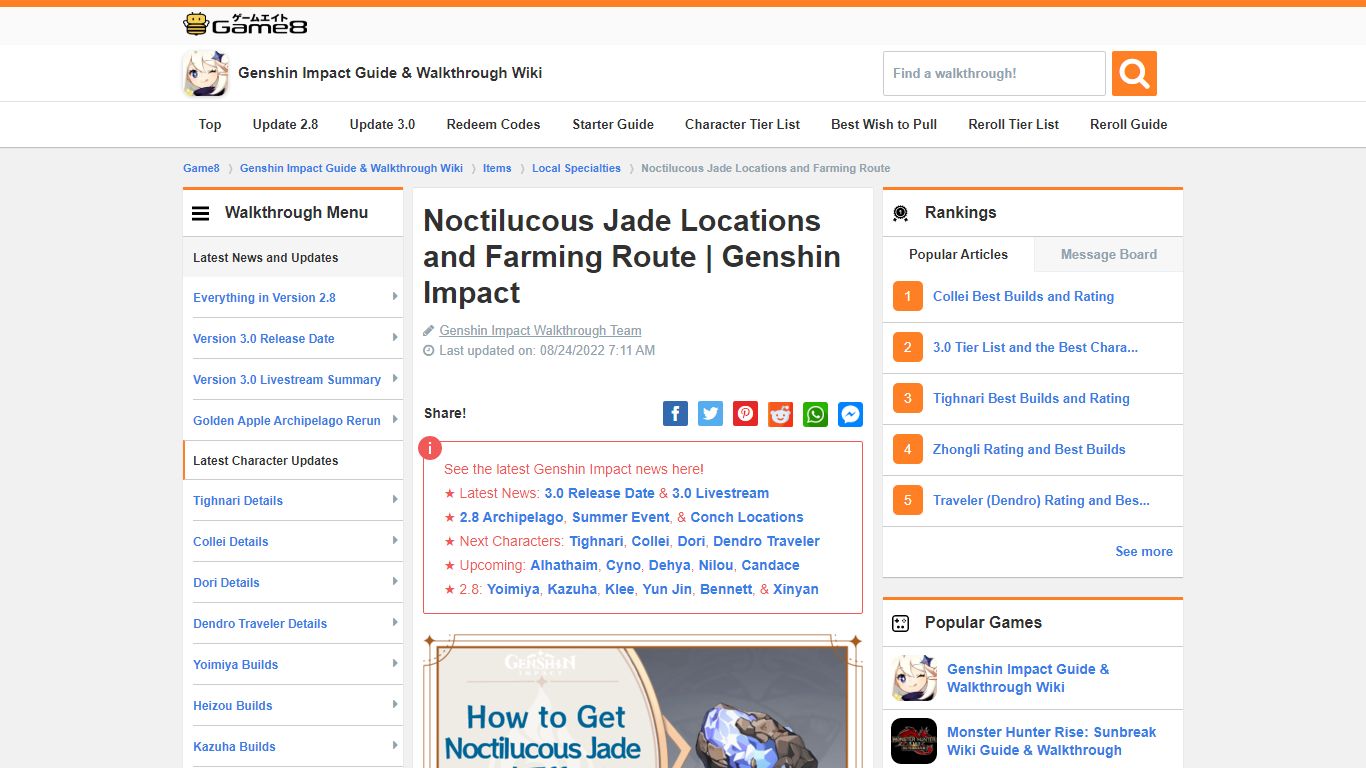1366x768 pixels.
Task: Expand Dori Details arrow
Action: (x=395, y=582)
